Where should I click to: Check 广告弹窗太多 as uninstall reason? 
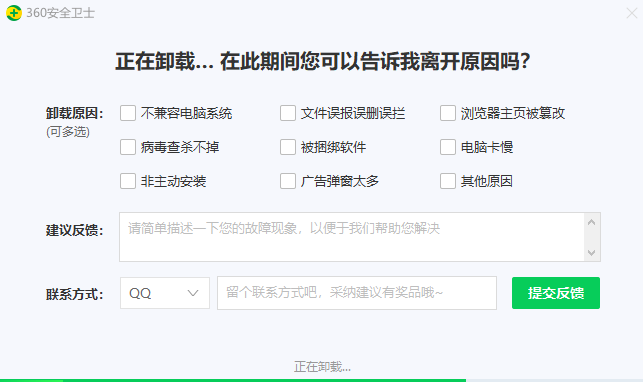click(288, 181)
